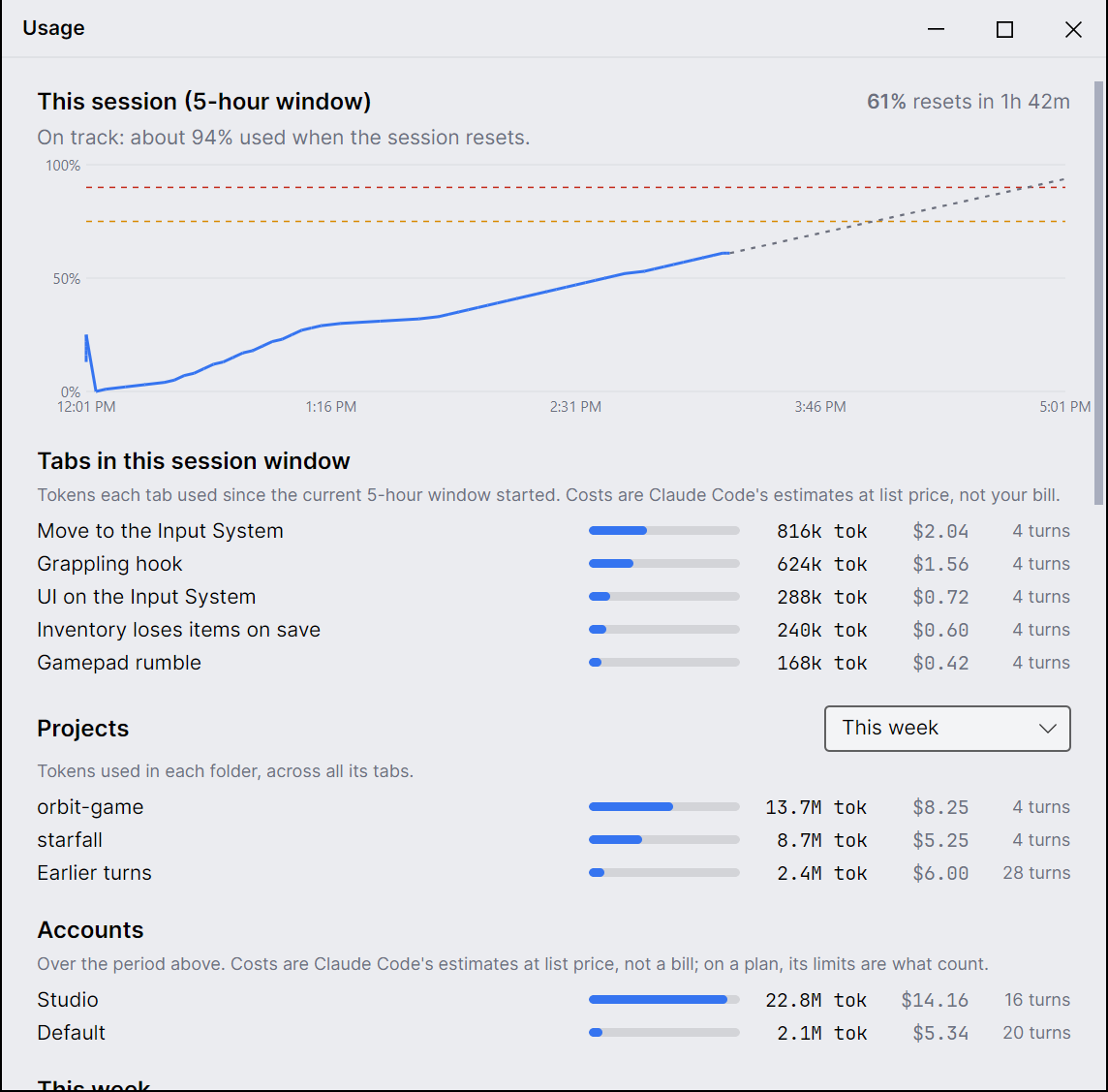This screenshot has height=1092, width=1108.
Task: Click the usage bar for Gamepad rumble
Action: pyautogui.click(x=664, y=663)
